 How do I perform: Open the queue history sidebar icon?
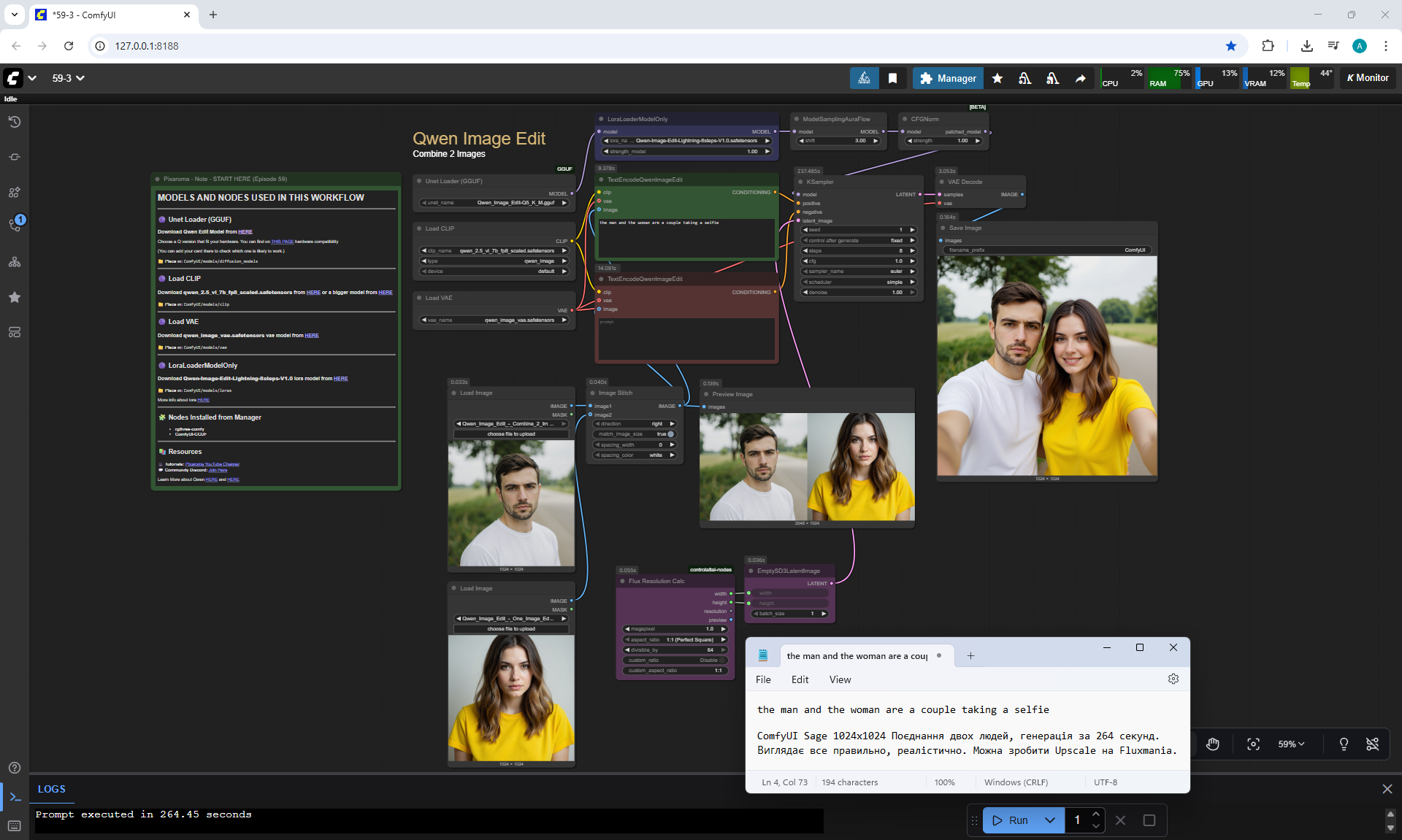14,122
